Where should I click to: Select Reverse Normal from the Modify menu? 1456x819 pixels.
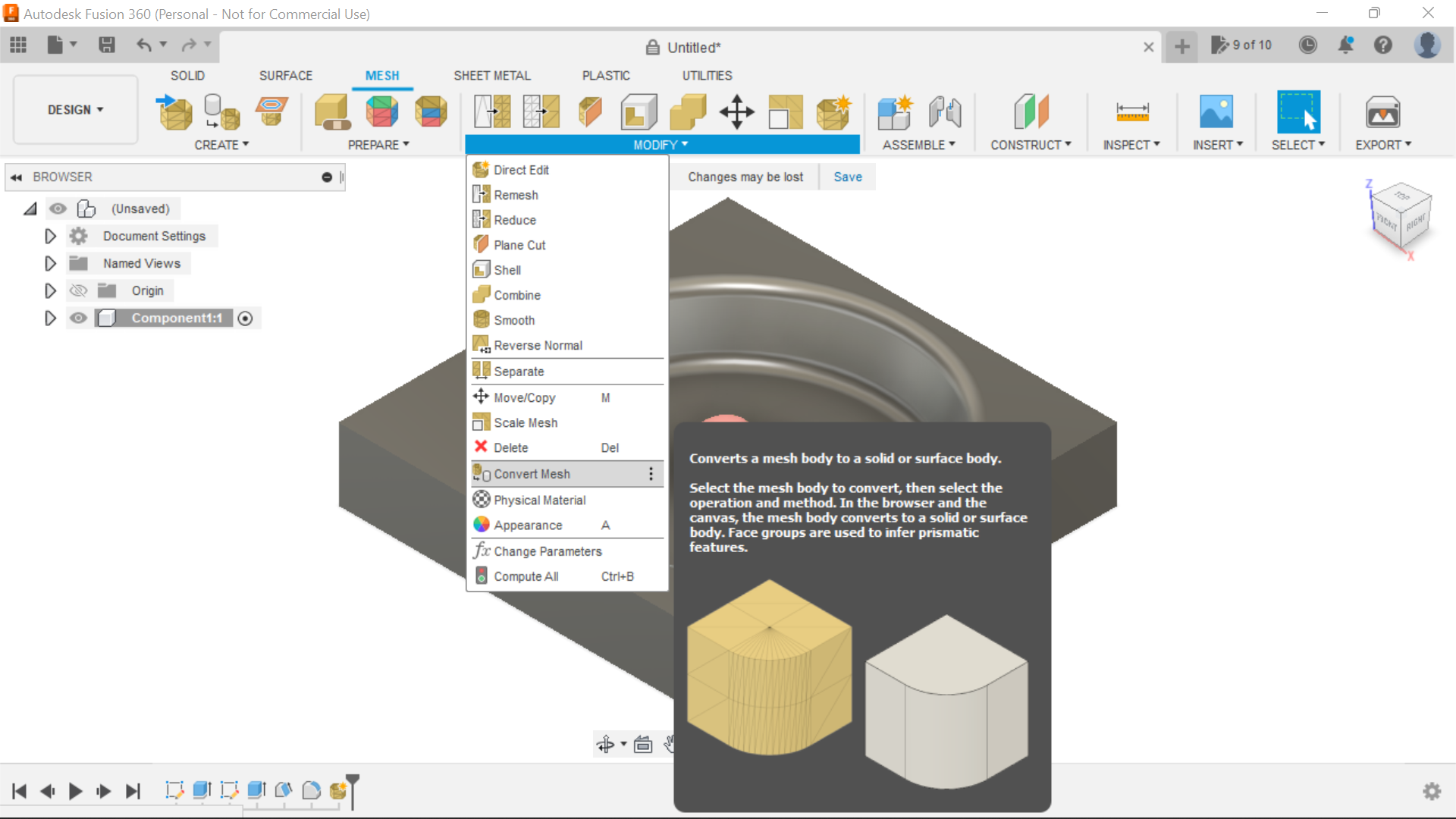pos(538,345)
